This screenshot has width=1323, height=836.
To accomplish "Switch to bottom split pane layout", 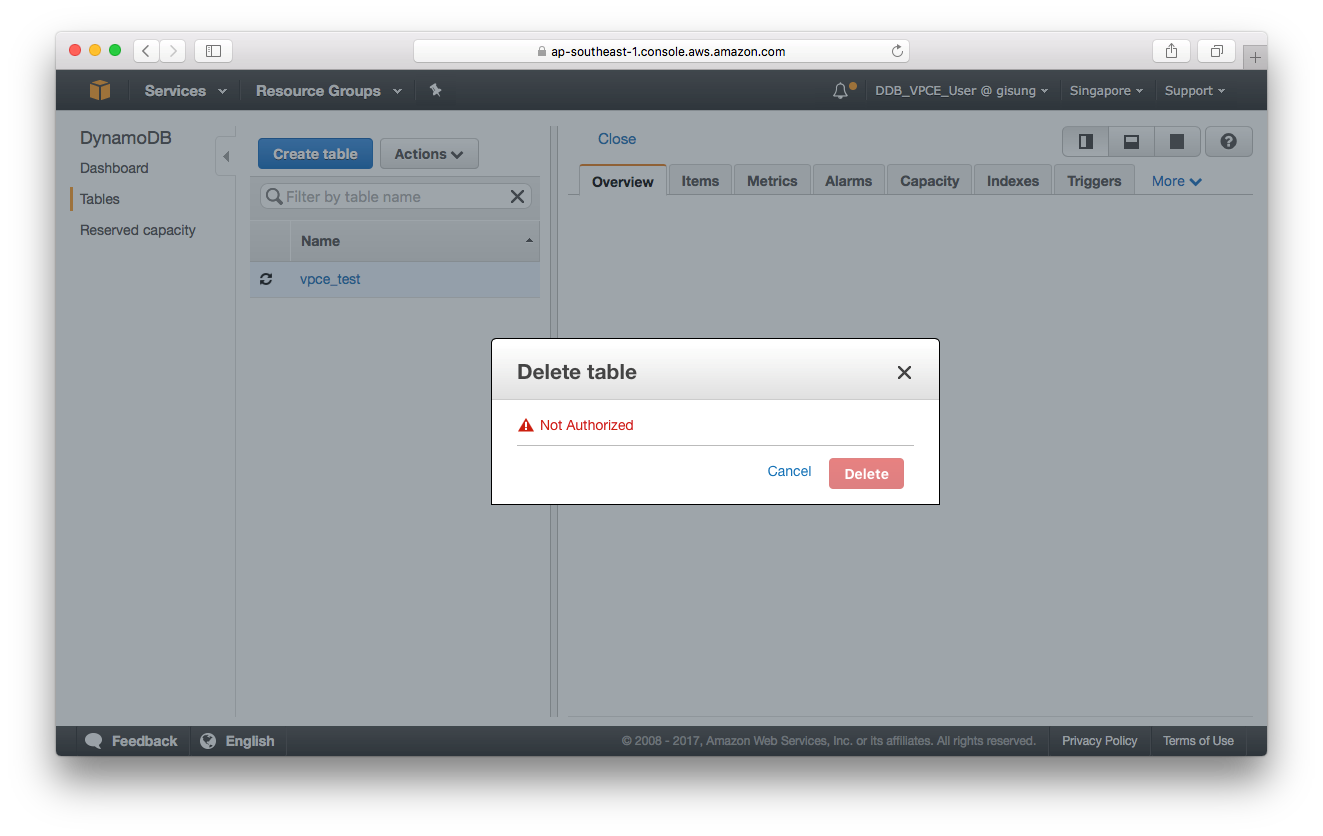I will coord(1132,142).
